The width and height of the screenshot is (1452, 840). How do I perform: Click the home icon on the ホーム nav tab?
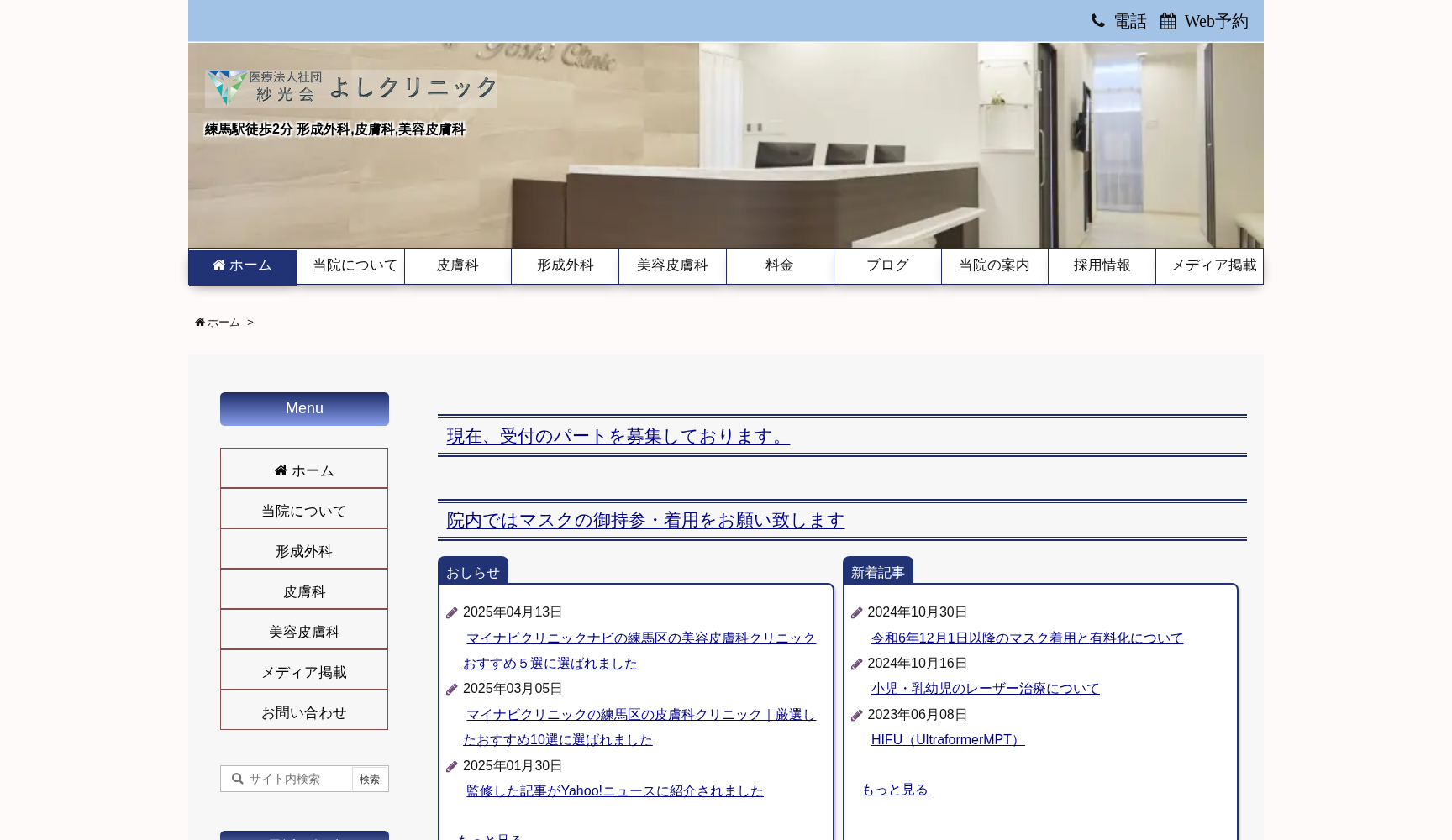(x=218, y=265)
